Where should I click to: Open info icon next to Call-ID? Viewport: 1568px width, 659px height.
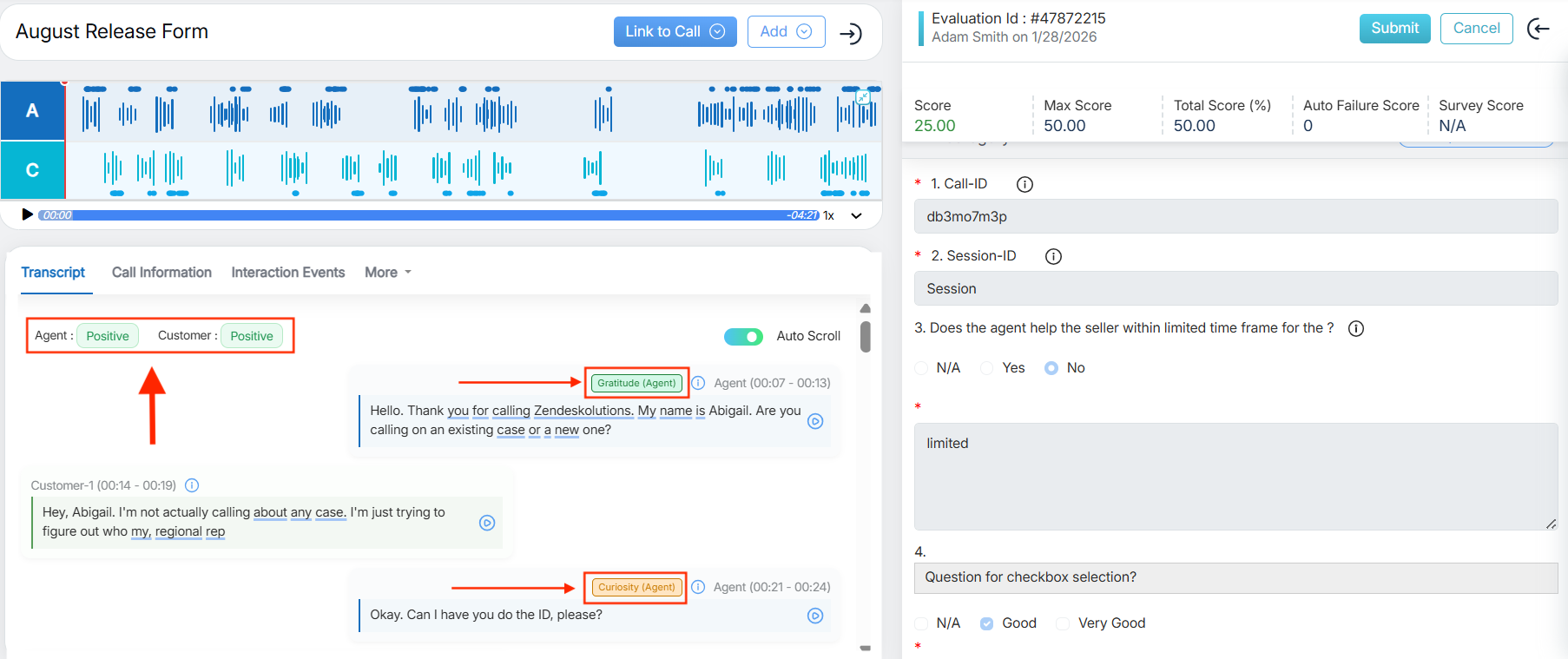(1024, 184)
